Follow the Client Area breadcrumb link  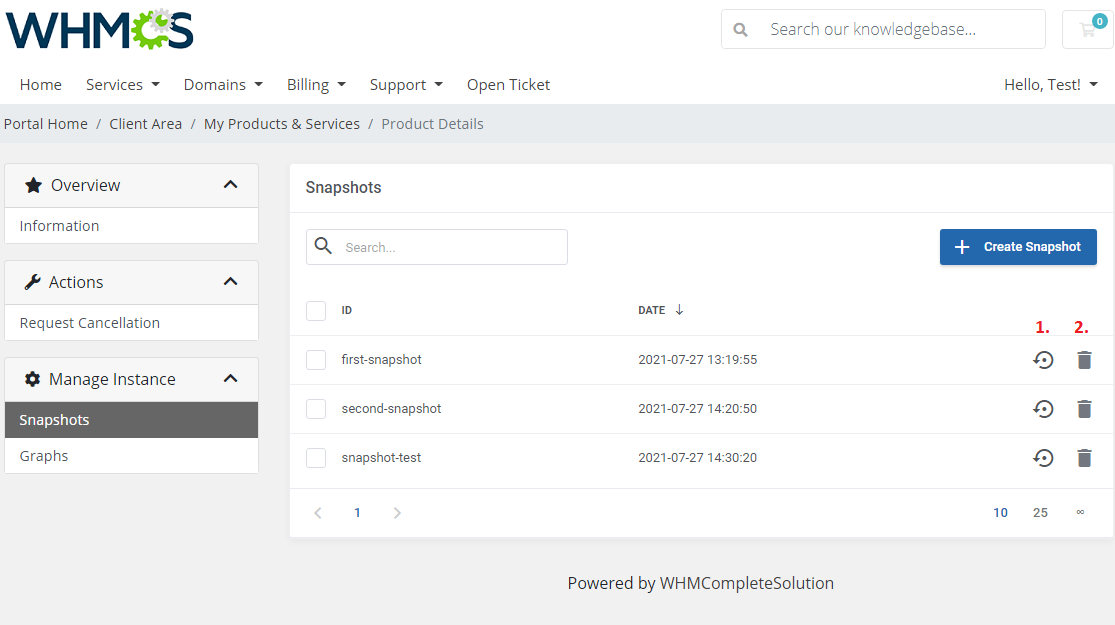146,124
